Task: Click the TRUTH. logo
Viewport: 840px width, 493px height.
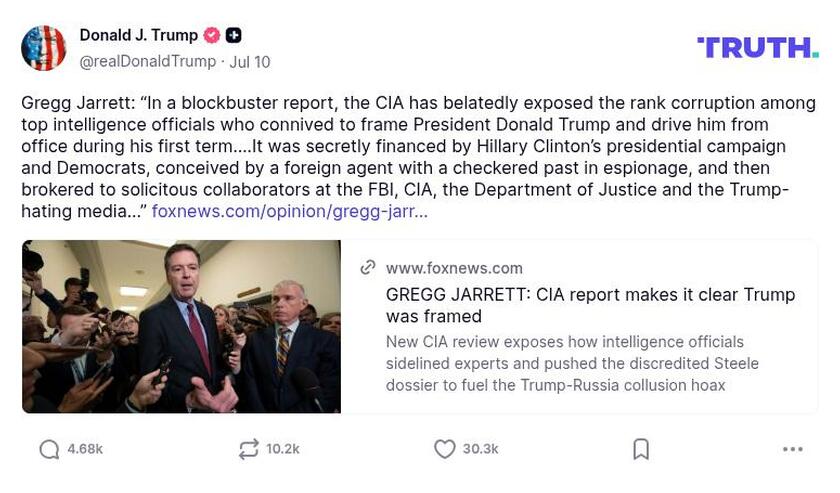Action: (757, 47)
